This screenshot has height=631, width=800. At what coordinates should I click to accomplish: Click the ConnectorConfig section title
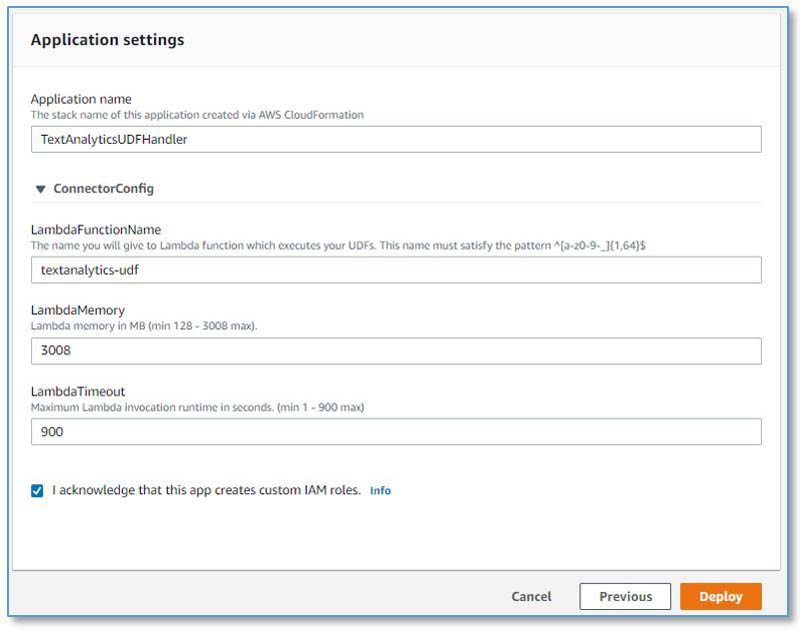(104, 189)
